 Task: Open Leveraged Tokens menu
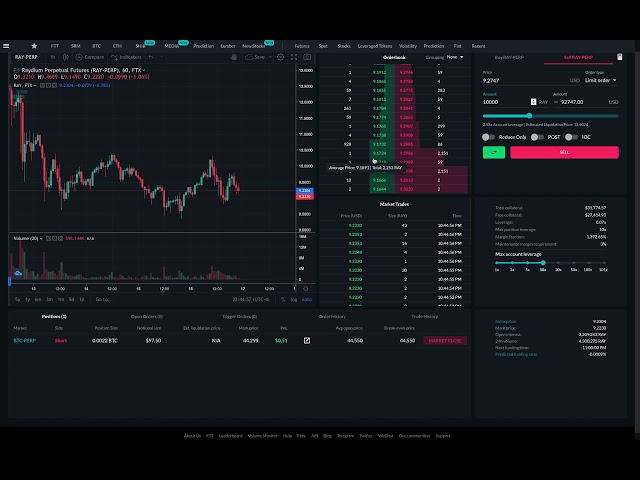click(x=375, y=46)
